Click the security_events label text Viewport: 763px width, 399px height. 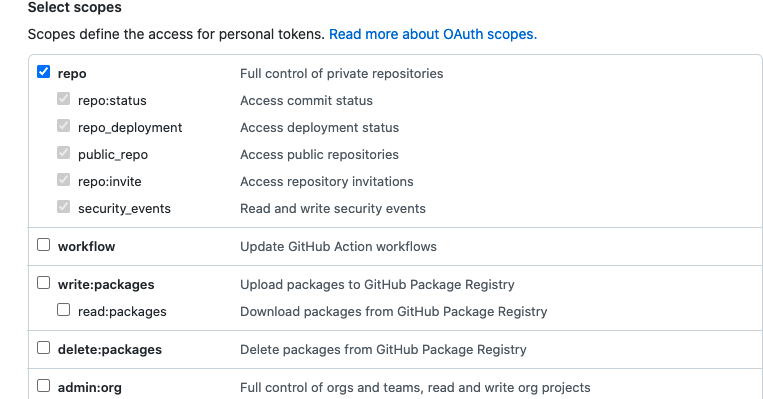pyautogui.click(x=125, y=209)
